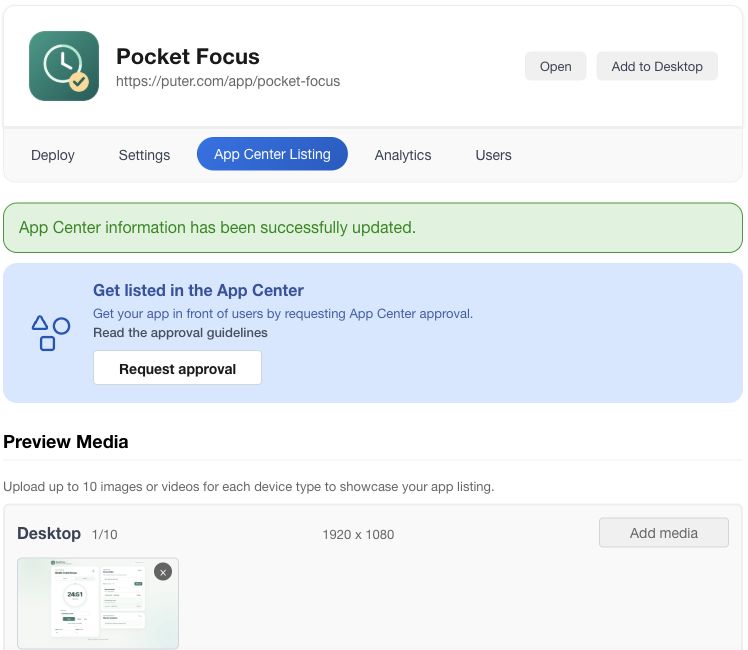Click Get listed in the App Center heading

(198, 290)
